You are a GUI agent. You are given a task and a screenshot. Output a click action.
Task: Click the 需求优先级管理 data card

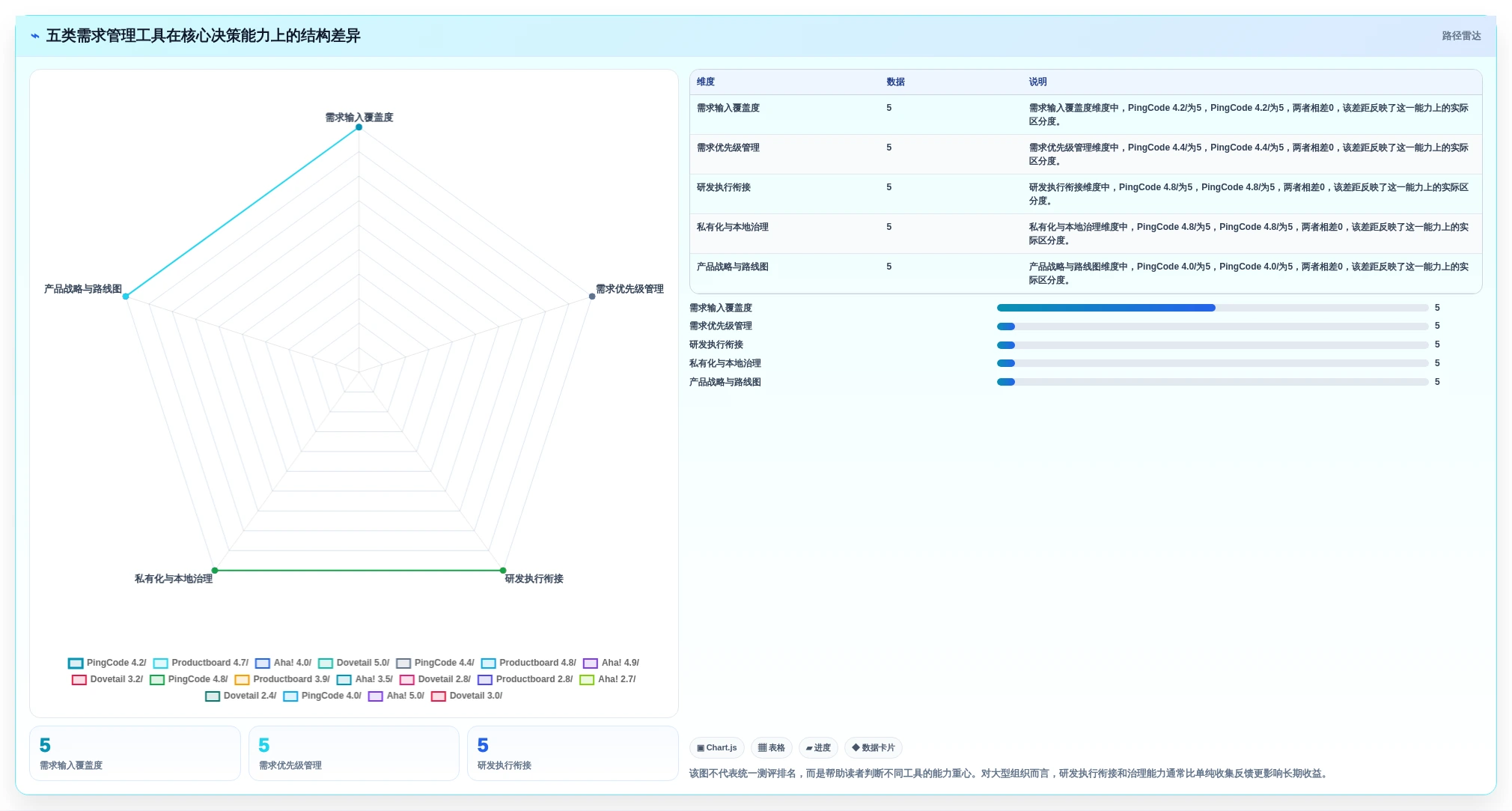pos(354,753)
